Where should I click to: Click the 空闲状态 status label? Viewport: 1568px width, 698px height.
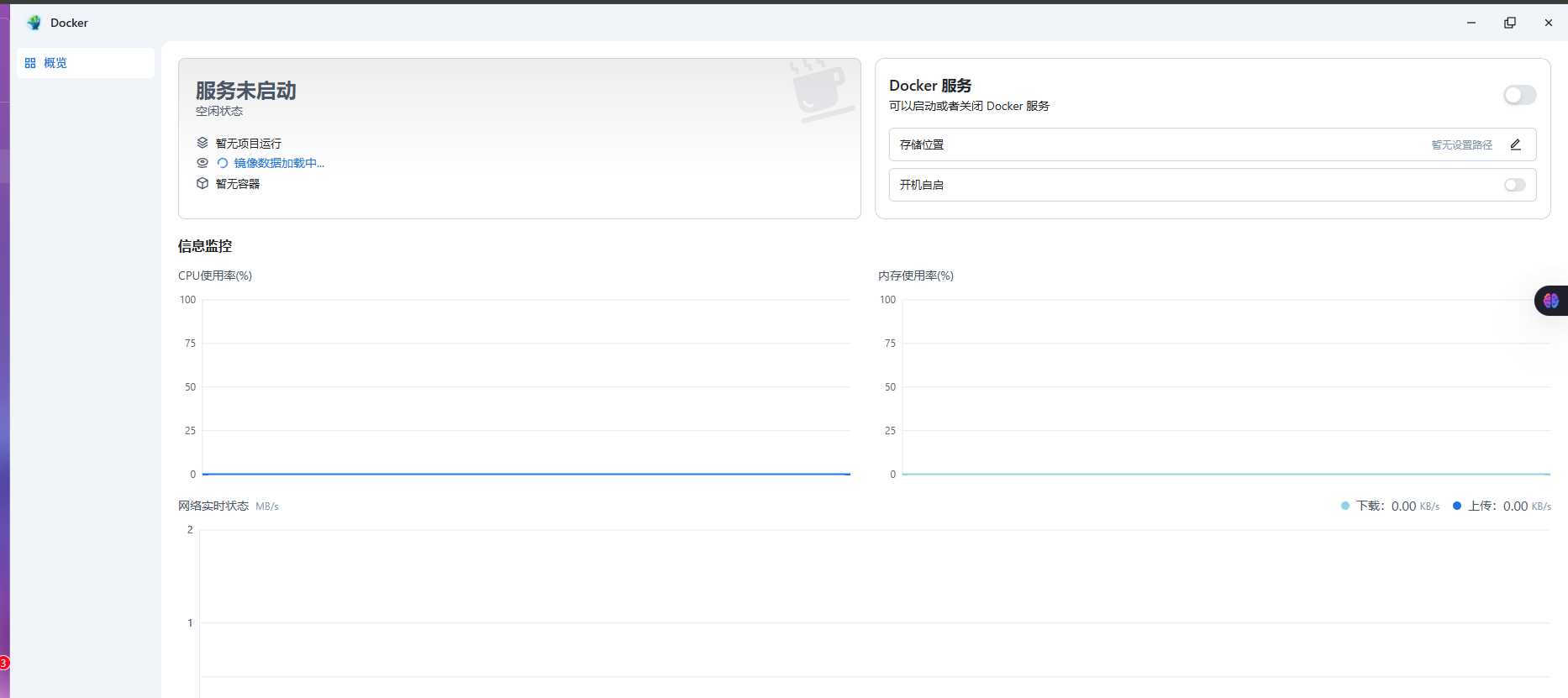[219, 111]
